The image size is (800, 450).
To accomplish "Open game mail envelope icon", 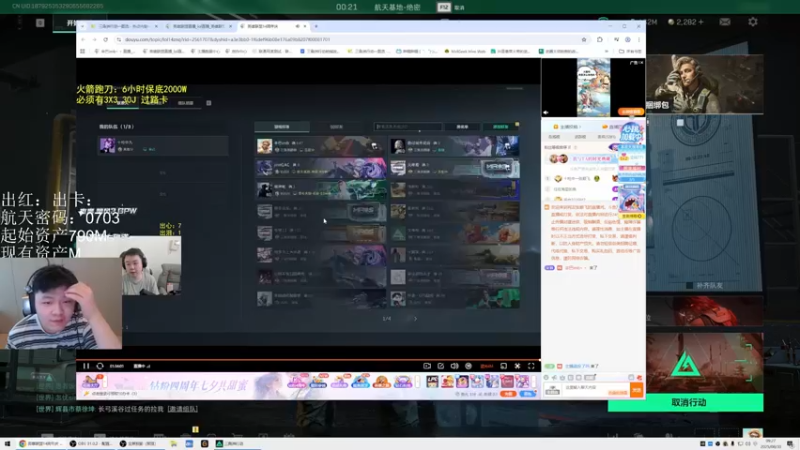I will click(724, 22).
